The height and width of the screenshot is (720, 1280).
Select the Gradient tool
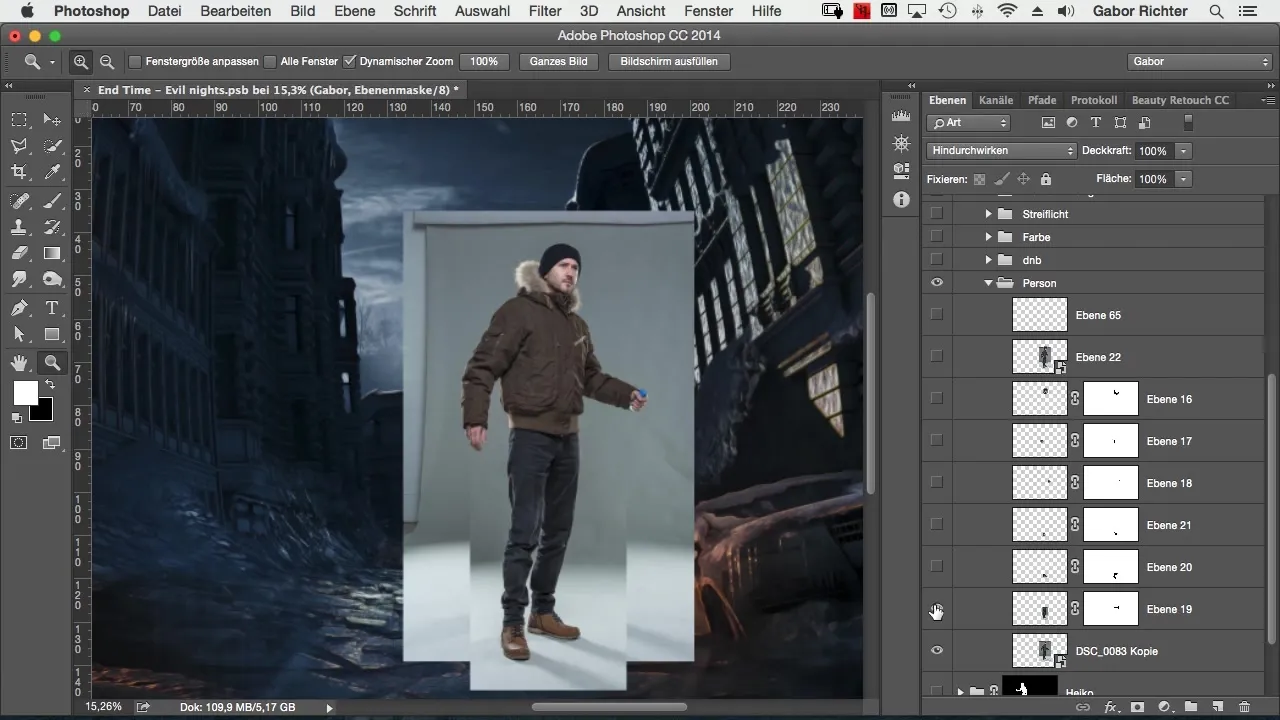[x=53, y=254]
